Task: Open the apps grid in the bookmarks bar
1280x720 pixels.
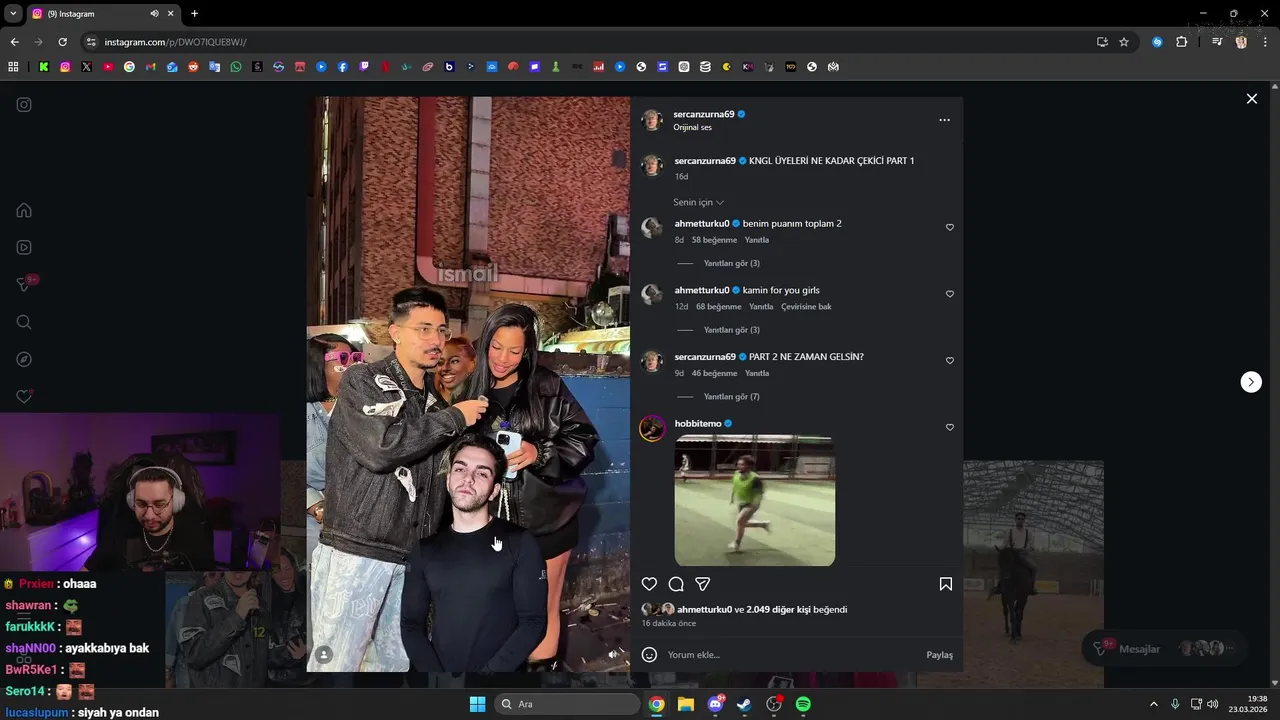Action: pos(13,67)
